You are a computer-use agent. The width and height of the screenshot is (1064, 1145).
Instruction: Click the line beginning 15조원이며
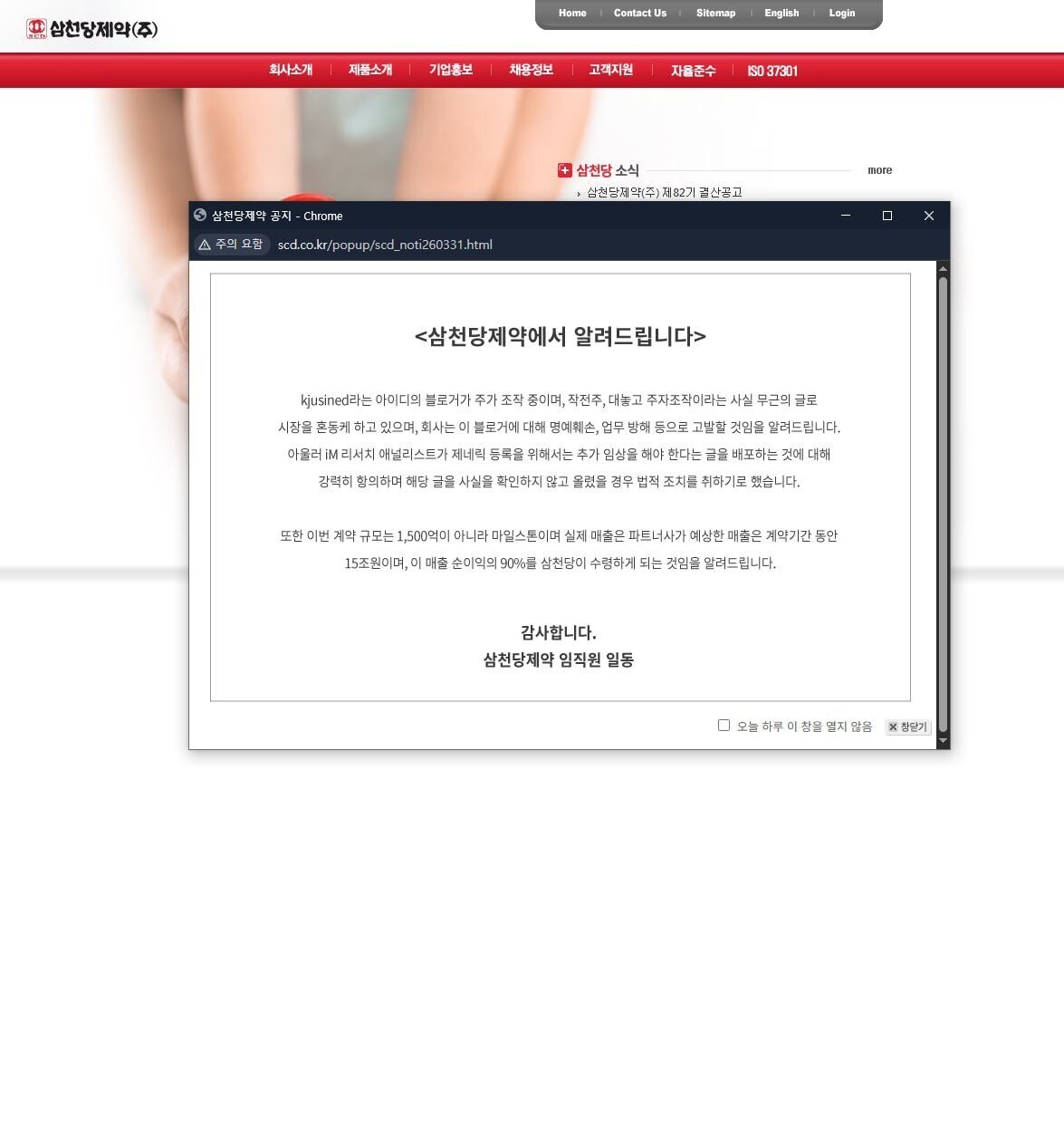[560, 563]
